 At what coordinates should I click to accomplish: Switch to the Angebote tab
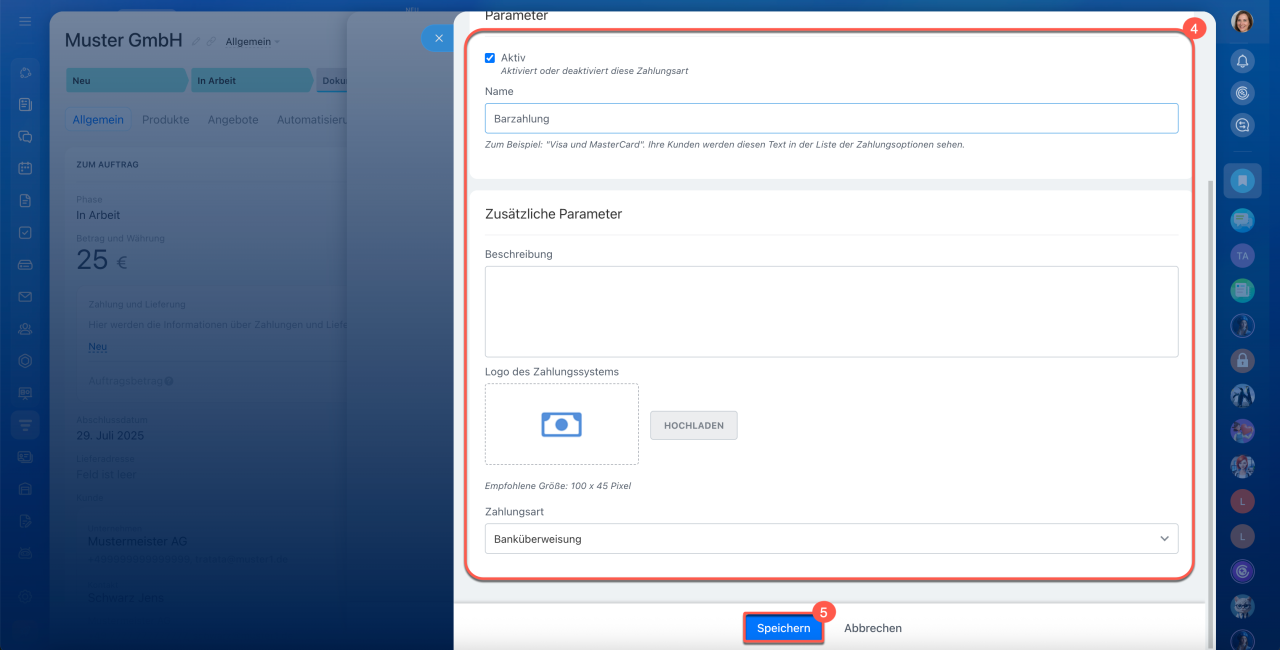[x=233, y=119]
